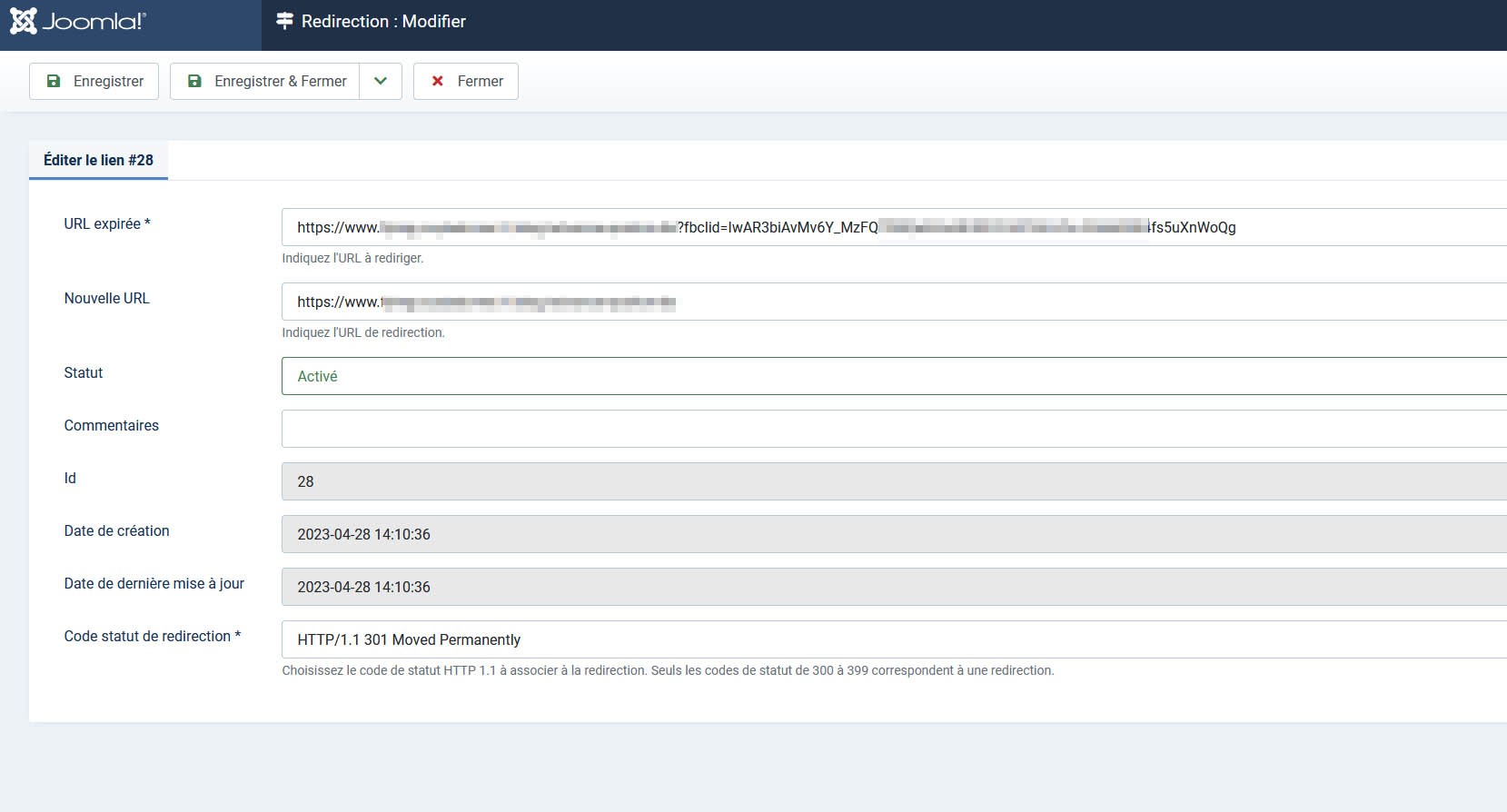Click the 'Date de dernière mise à jour' label
Viewport: 1507px width, 812px height.
click(154, 583)
